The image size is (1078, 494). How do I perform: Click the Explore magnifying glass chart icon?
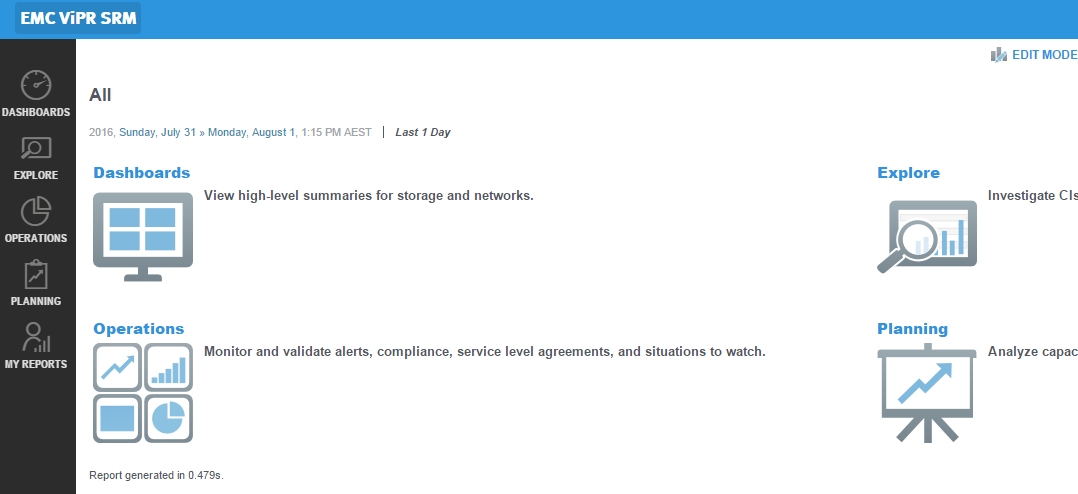(x=927, y=236)
